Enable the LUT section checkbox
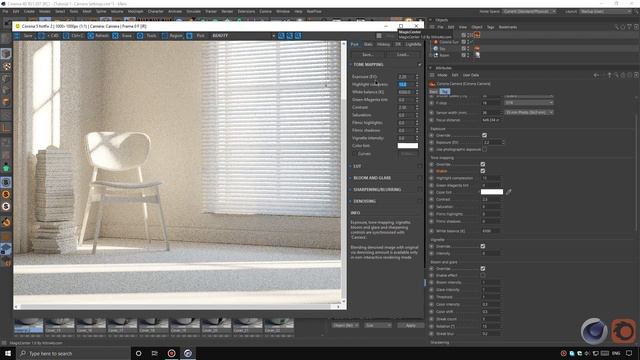The width and height of the screenshot is (640, 360). pos(420,166)
